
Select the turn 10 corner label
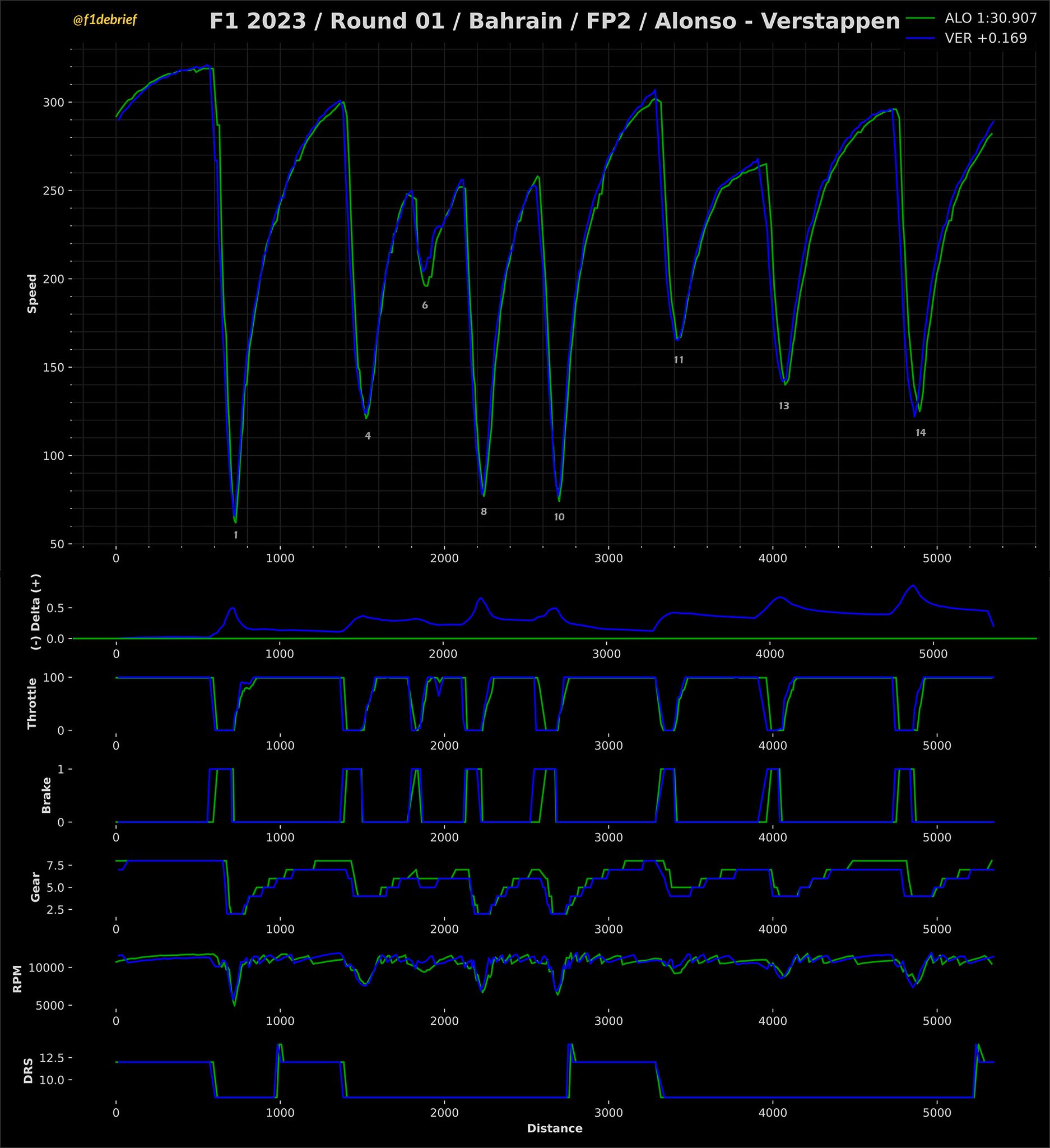click(559, 517)
